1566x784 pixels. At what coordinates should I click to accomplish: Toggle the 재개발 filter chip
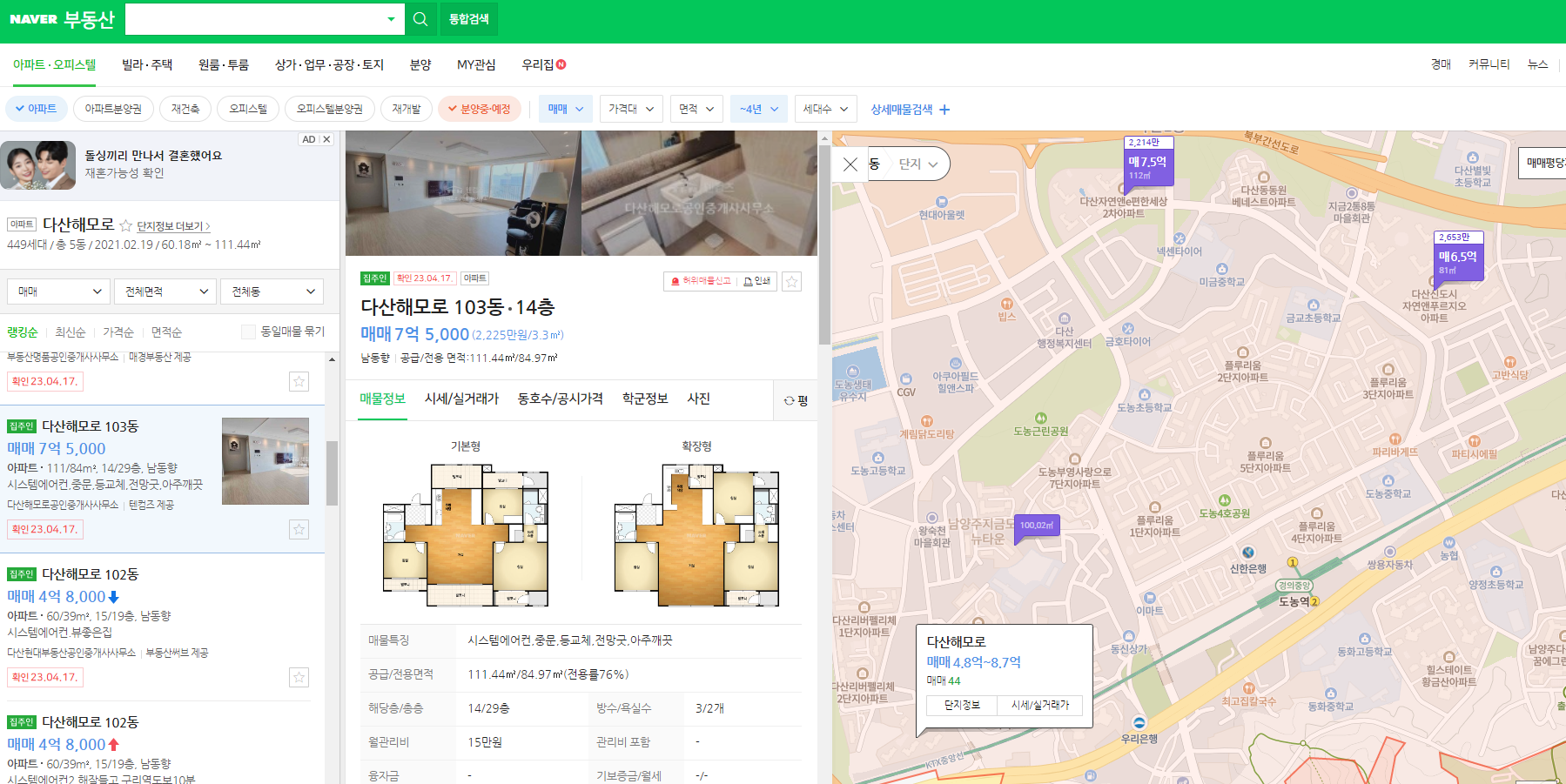tap(407, 109)
